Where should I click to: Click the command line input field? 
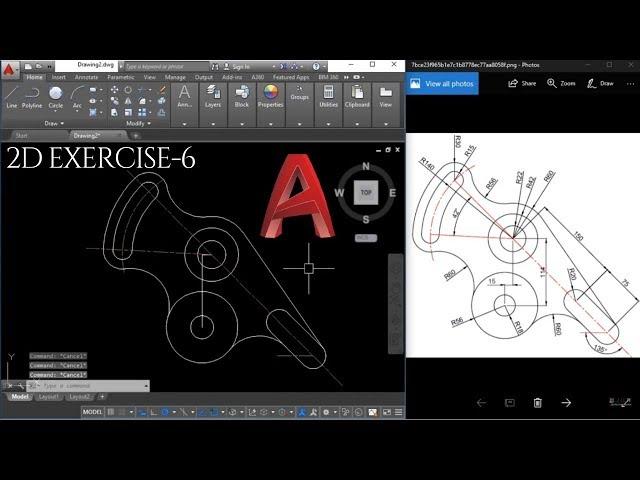87,386
